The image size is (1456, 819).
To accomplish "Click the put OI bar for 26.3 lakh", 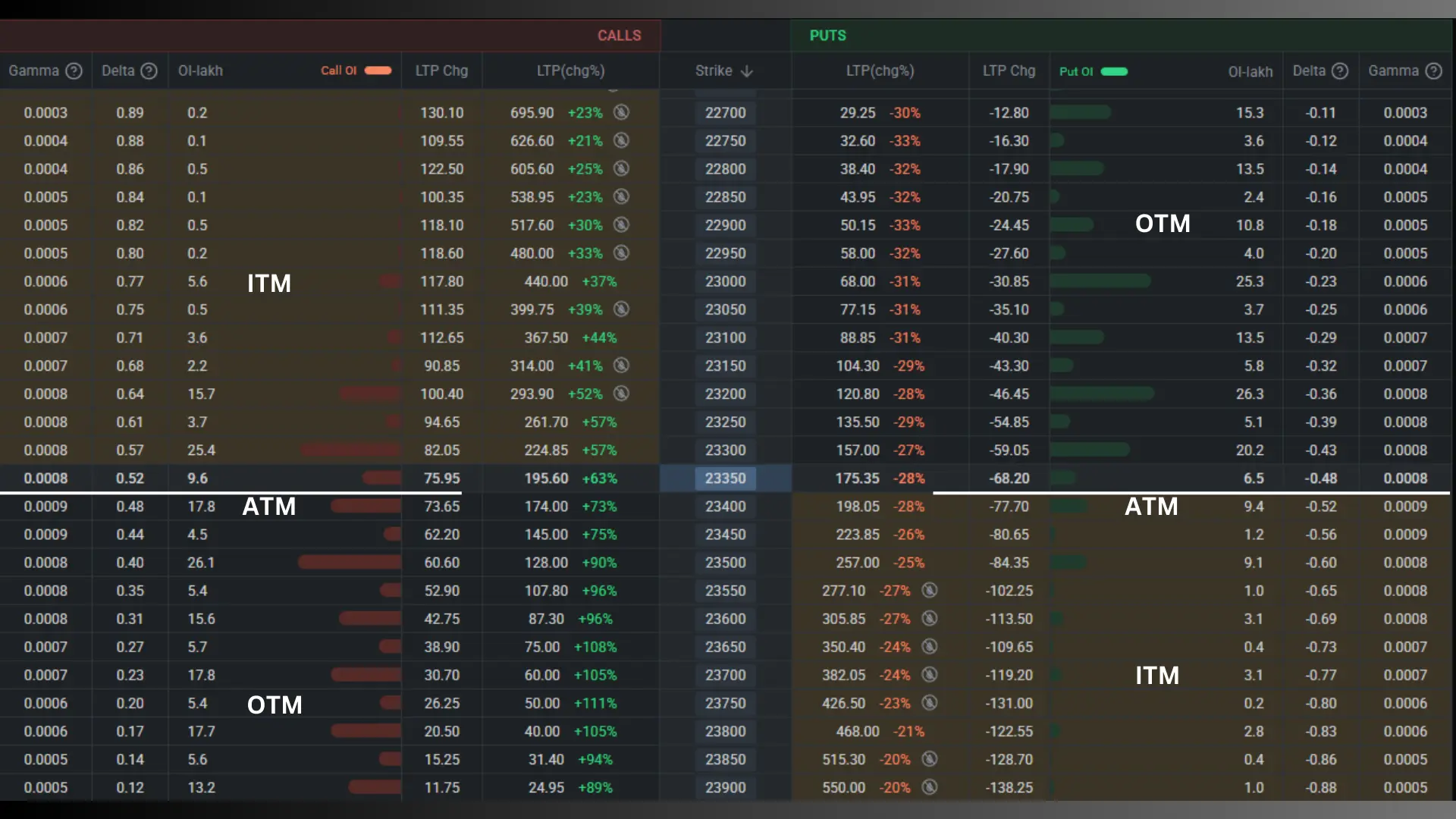I will 1103,394.
